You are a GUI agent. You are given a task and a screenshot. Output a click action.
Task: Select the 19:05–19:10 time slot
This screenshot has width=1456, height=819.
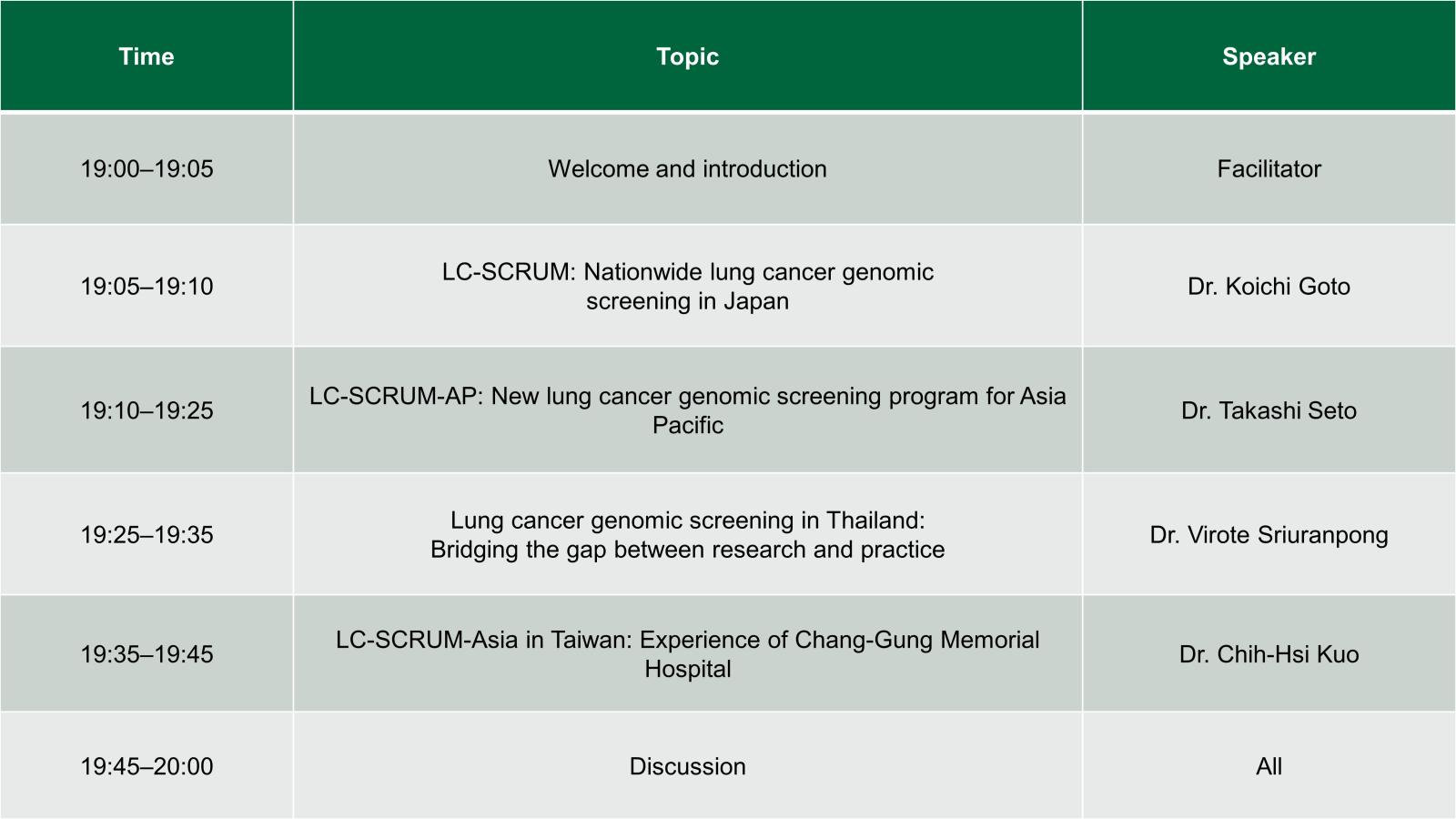(x=147, y=286)
